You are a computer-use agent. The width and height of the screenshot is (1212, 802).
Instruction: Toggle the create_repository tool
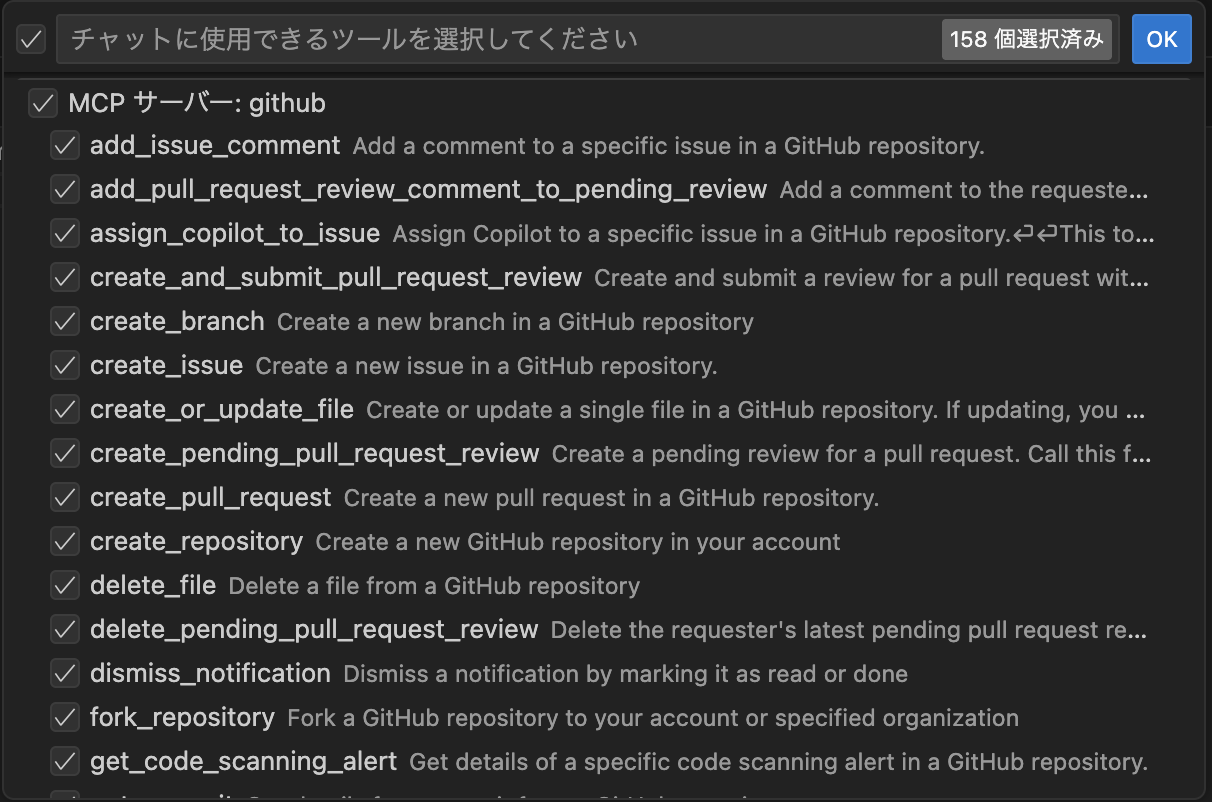pos(65,541)
